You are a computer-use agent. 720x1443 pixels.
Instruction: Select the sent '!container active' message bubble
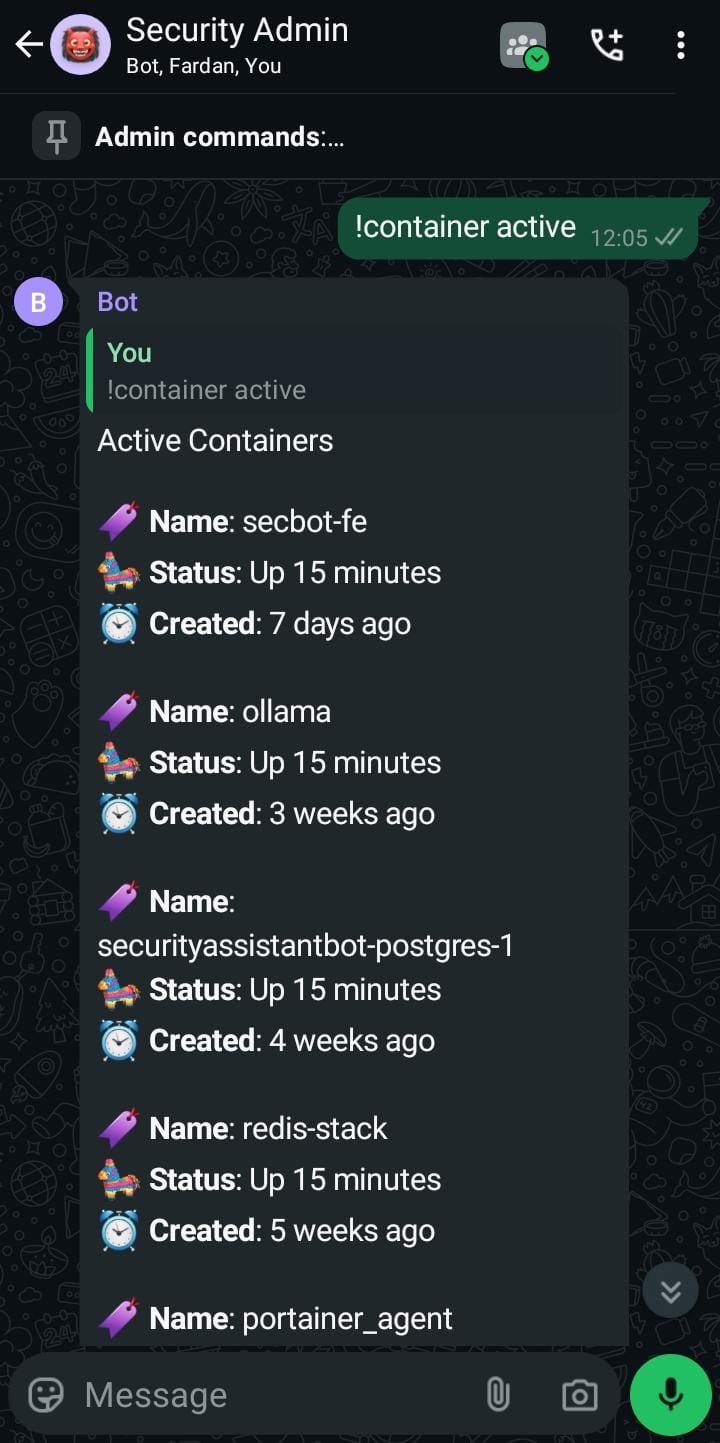tap(518, 229)
